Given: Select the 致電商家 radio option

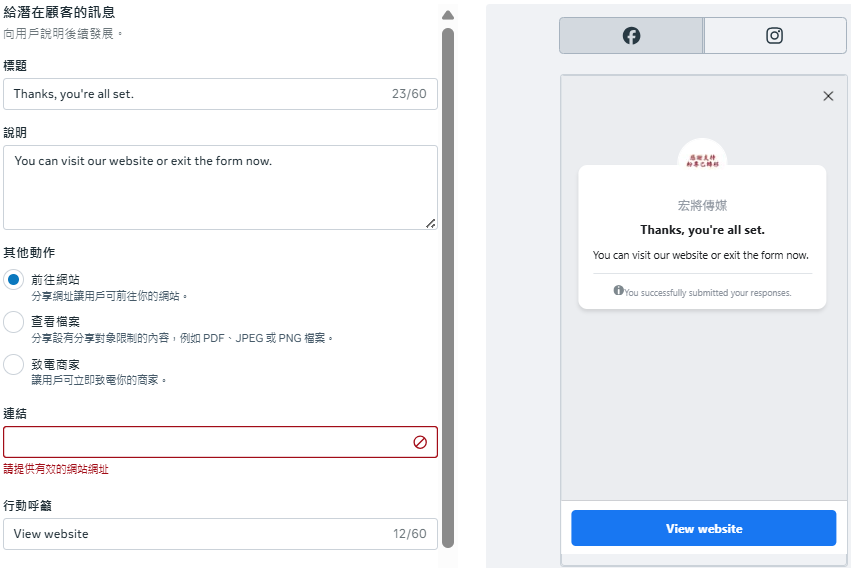Looking at the screenshot, I should (14, 365).
